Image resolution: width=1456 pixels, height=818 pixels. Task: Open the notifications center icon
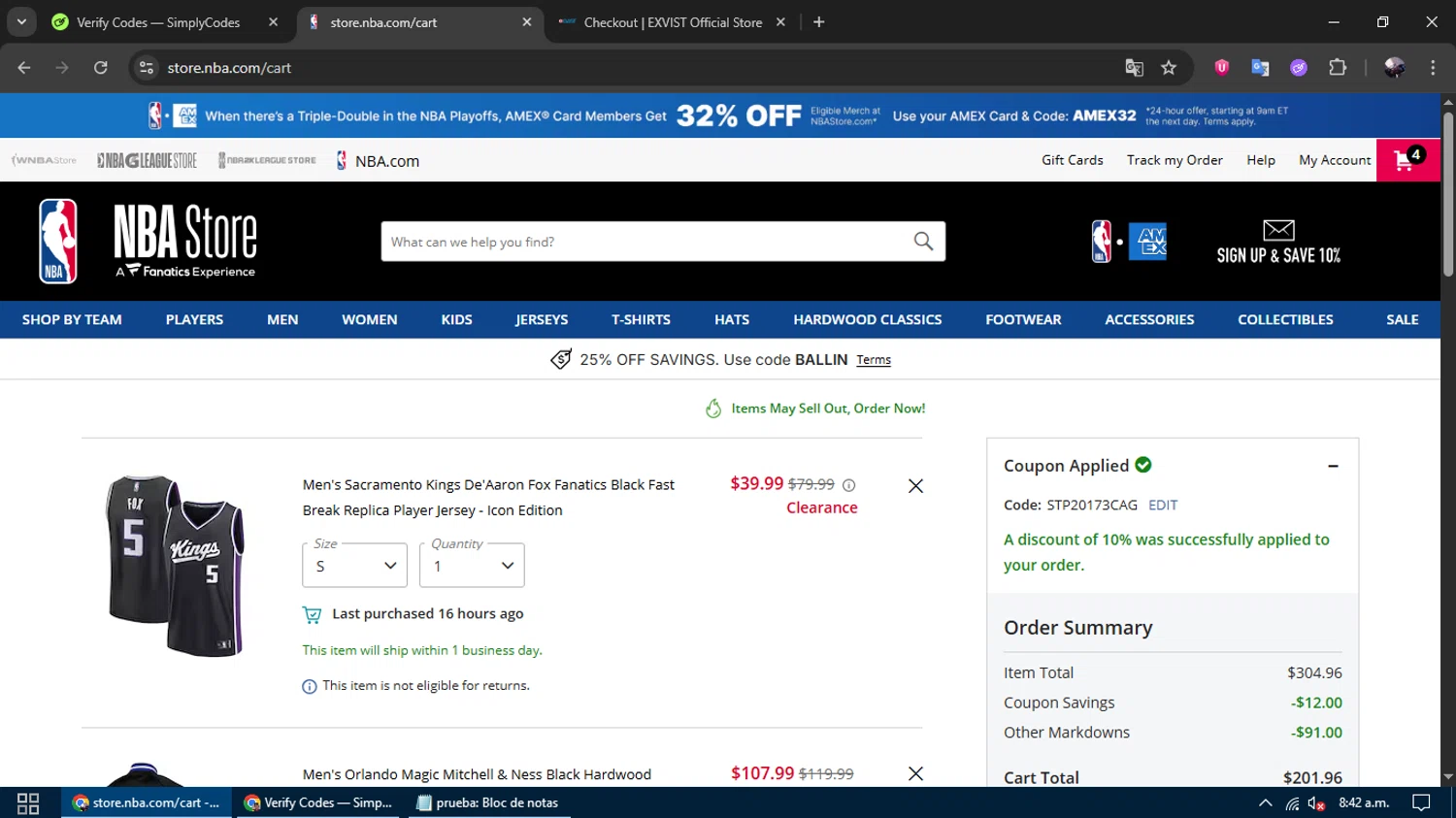(1421, 802)
